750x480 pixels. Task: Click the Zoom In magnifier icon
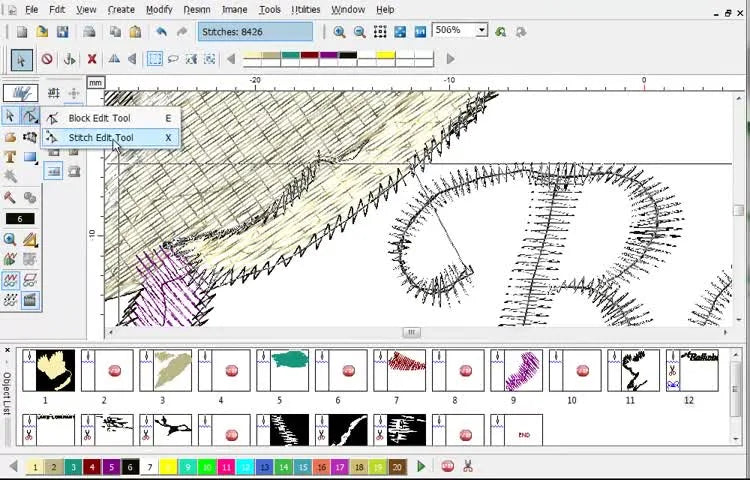[340, 32]
